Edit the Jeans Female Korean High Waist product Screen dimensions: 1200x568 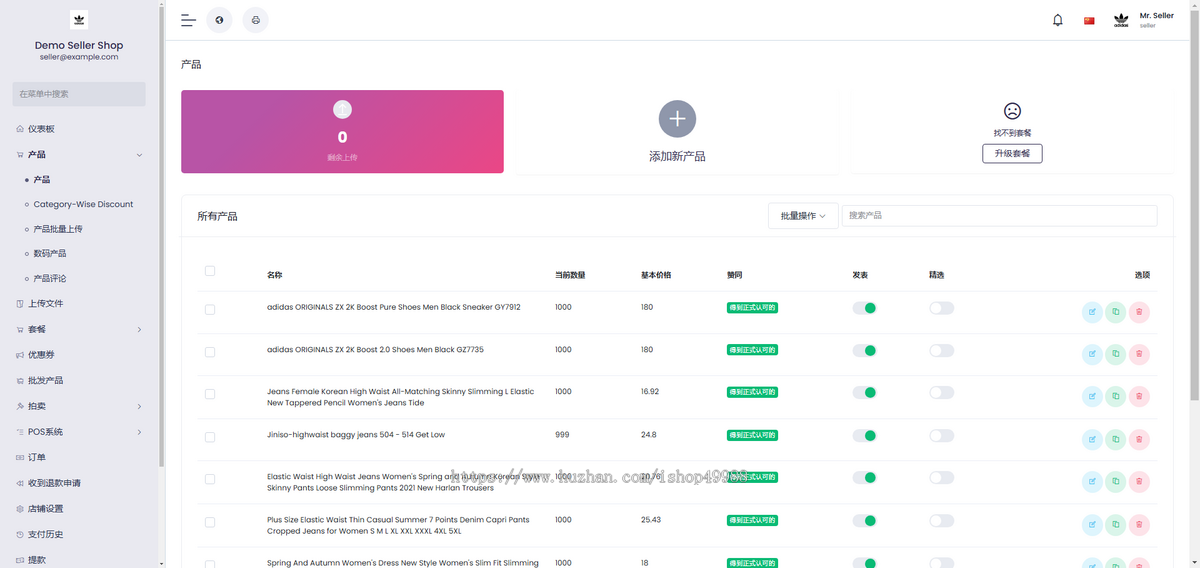(1093, 397)
